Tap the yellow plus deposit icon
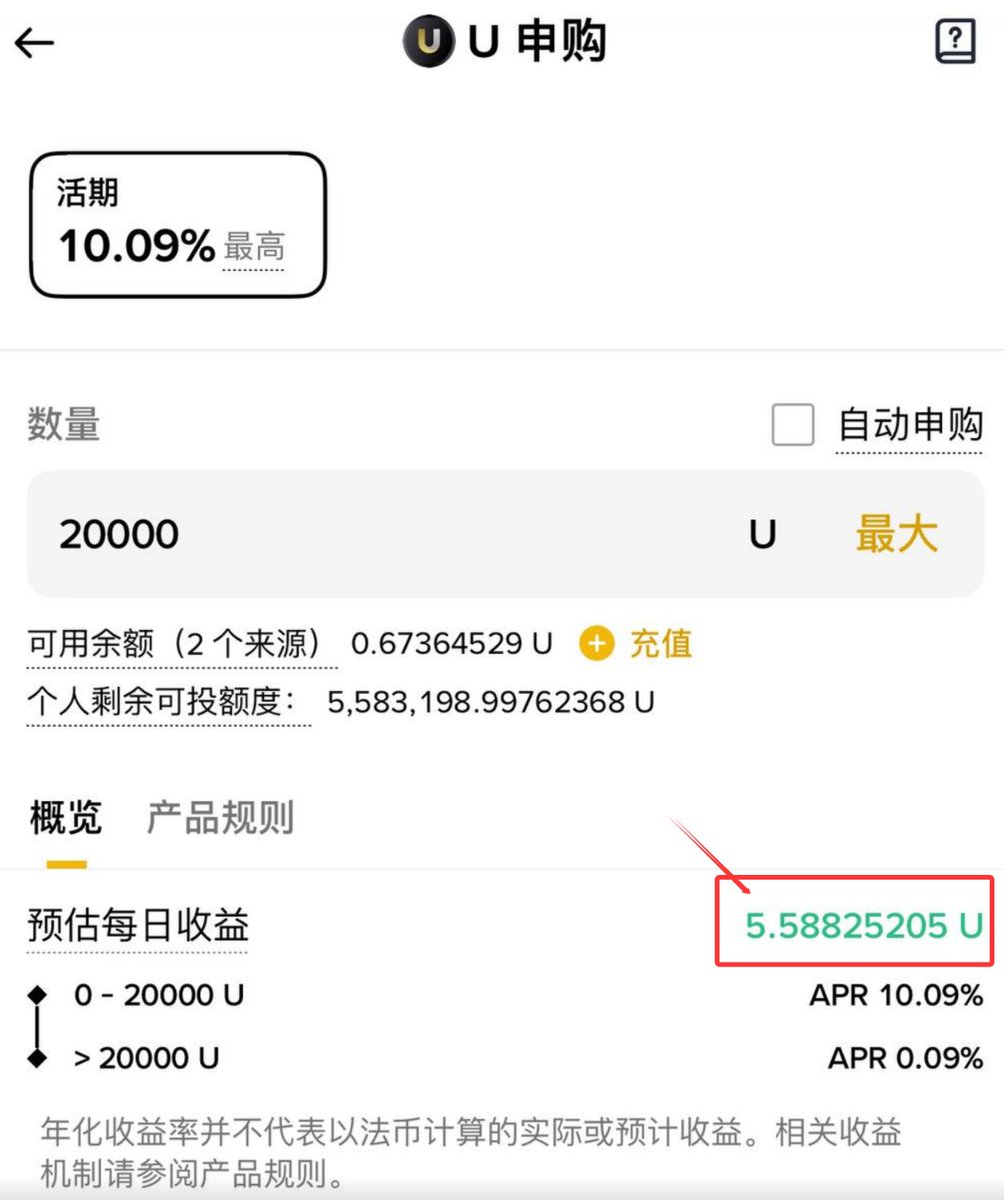 [x=596, y=644]
